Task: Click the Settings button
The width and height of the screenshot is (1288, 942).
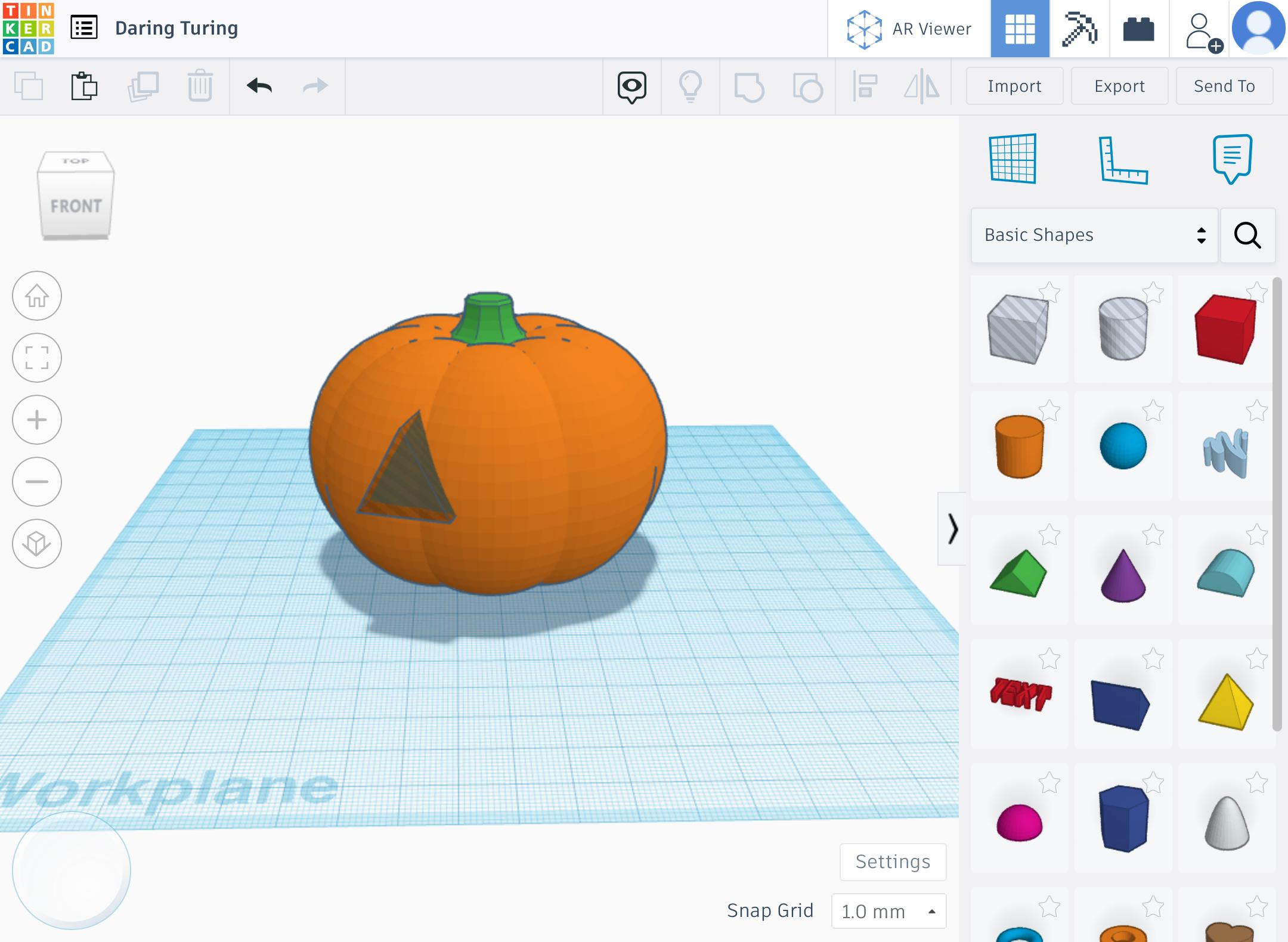Action: click(x=894, y=860)
